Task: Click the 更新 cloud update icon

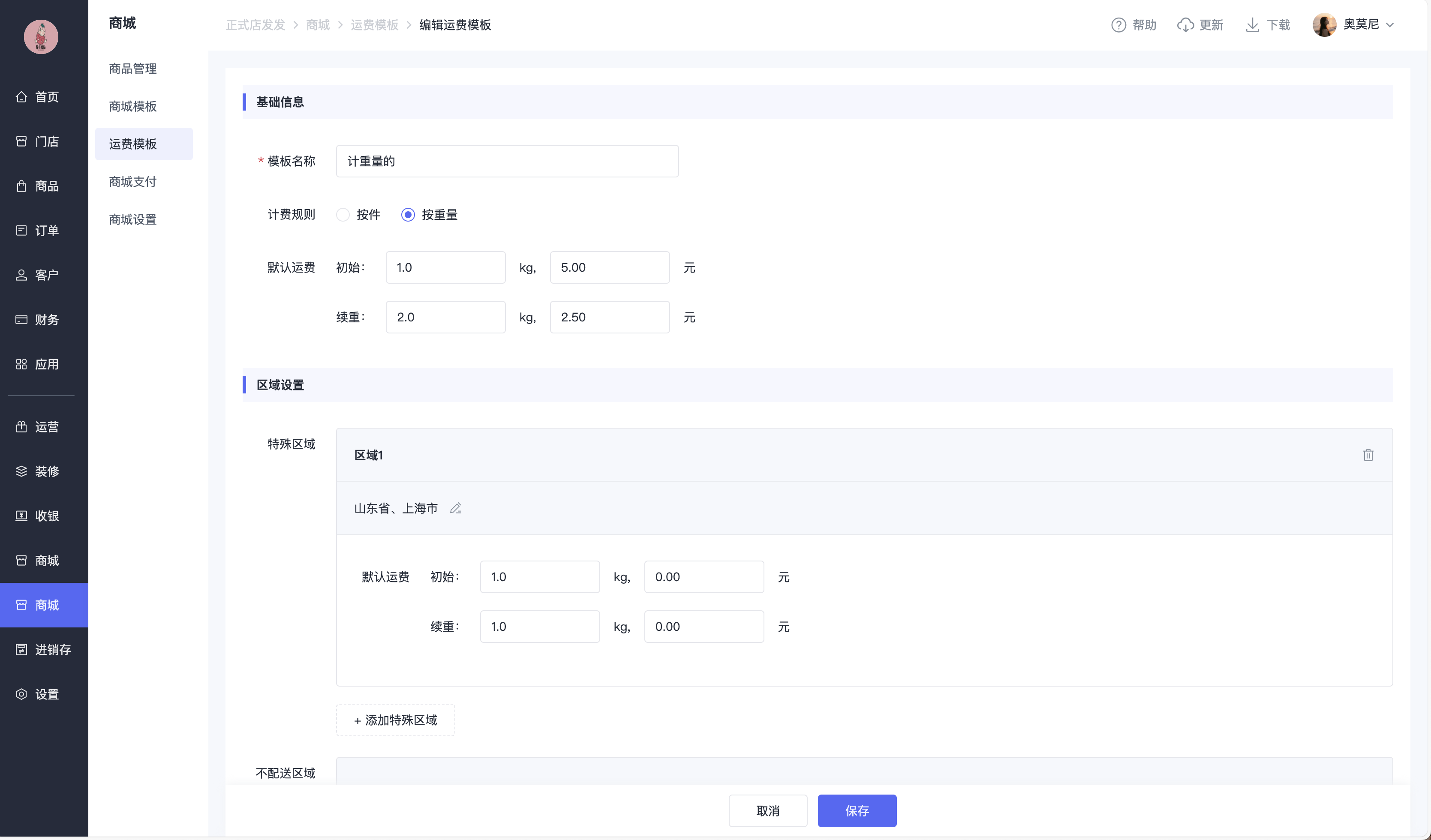Action: point(1185,25)
